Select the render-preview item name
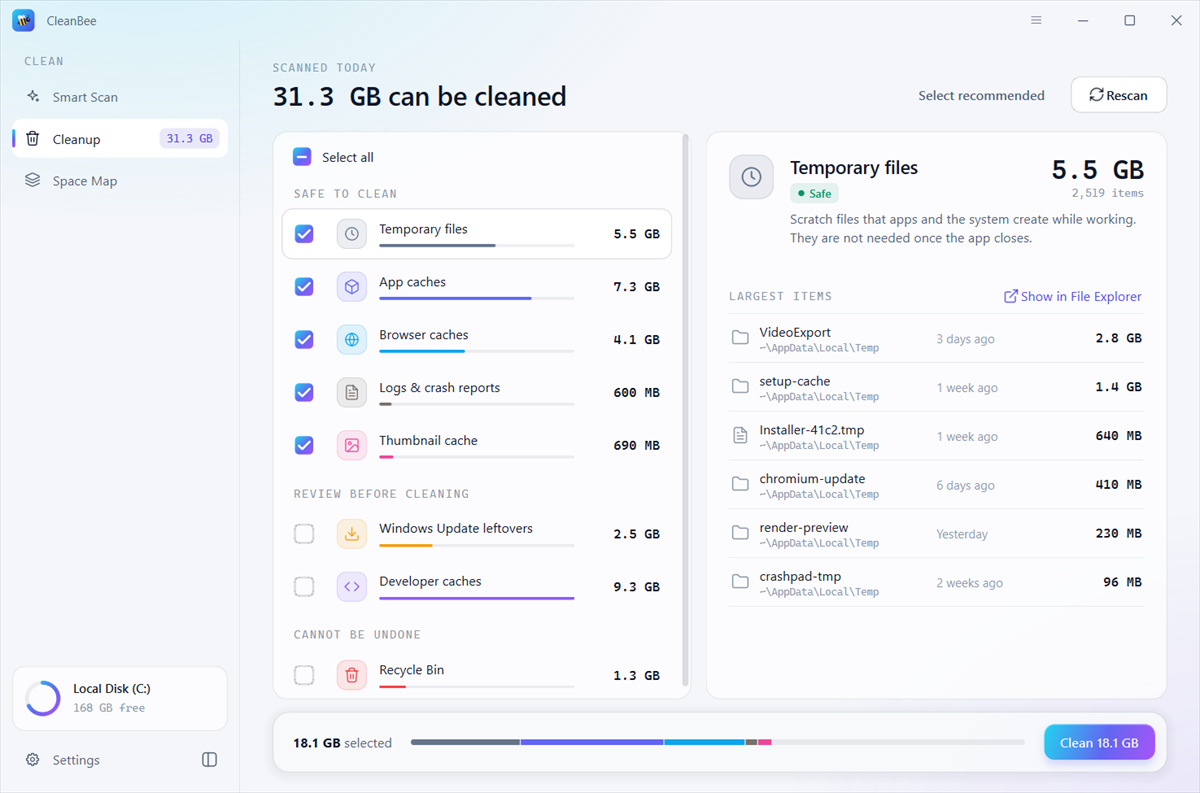Viewport: 1200px width, 793px height. 804,527
